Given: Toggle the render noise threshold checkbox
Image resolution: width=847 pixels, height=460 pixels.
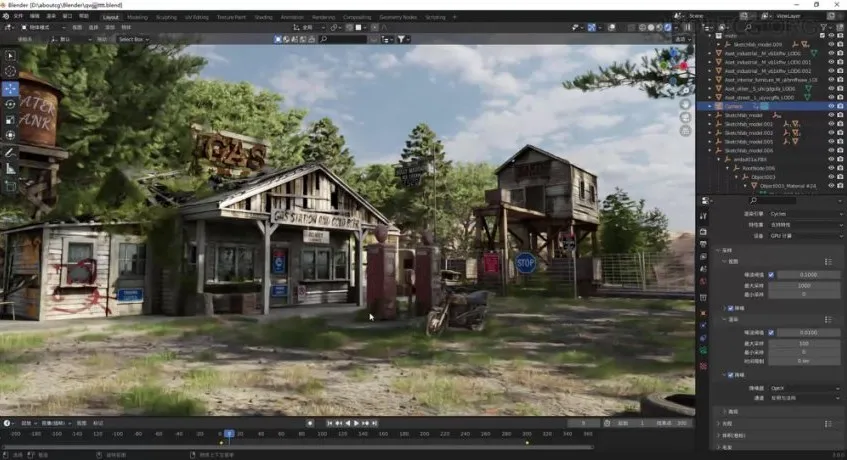Looking at the screenshot, I should (769, 332).
